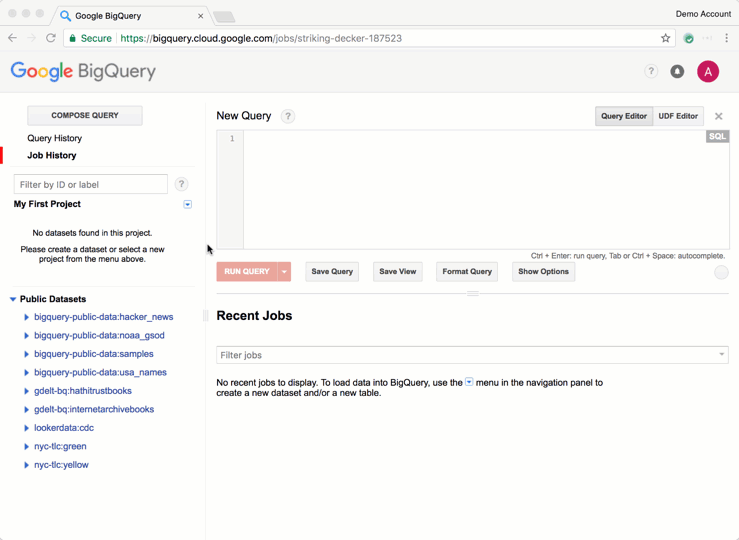Expand the nyc-tlc:green dataset arrow
This screenshot has height=540, width=739.
(x=26, y=446)
